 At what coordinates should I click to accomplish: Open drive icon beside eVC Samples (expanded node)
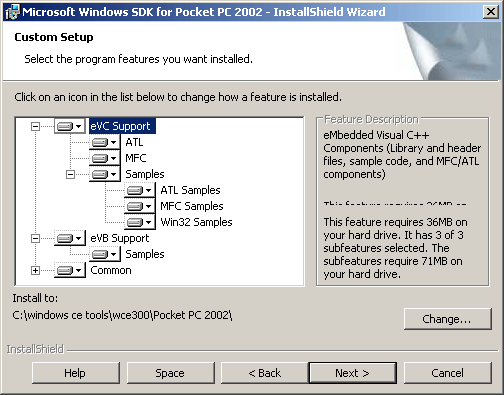pyautogui.click(x=104, y=174)
